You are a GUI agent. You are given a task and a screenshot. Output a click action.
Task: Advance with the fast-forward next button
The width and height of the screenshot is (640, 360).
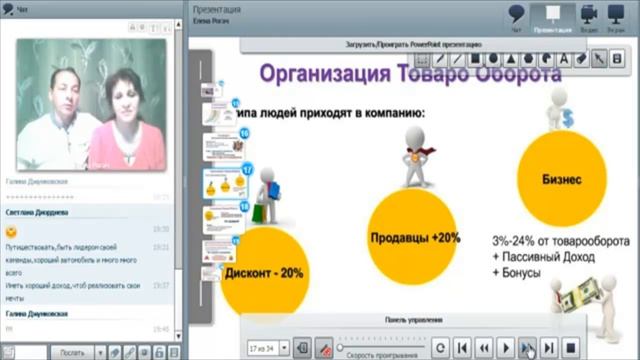coord(527,348)
